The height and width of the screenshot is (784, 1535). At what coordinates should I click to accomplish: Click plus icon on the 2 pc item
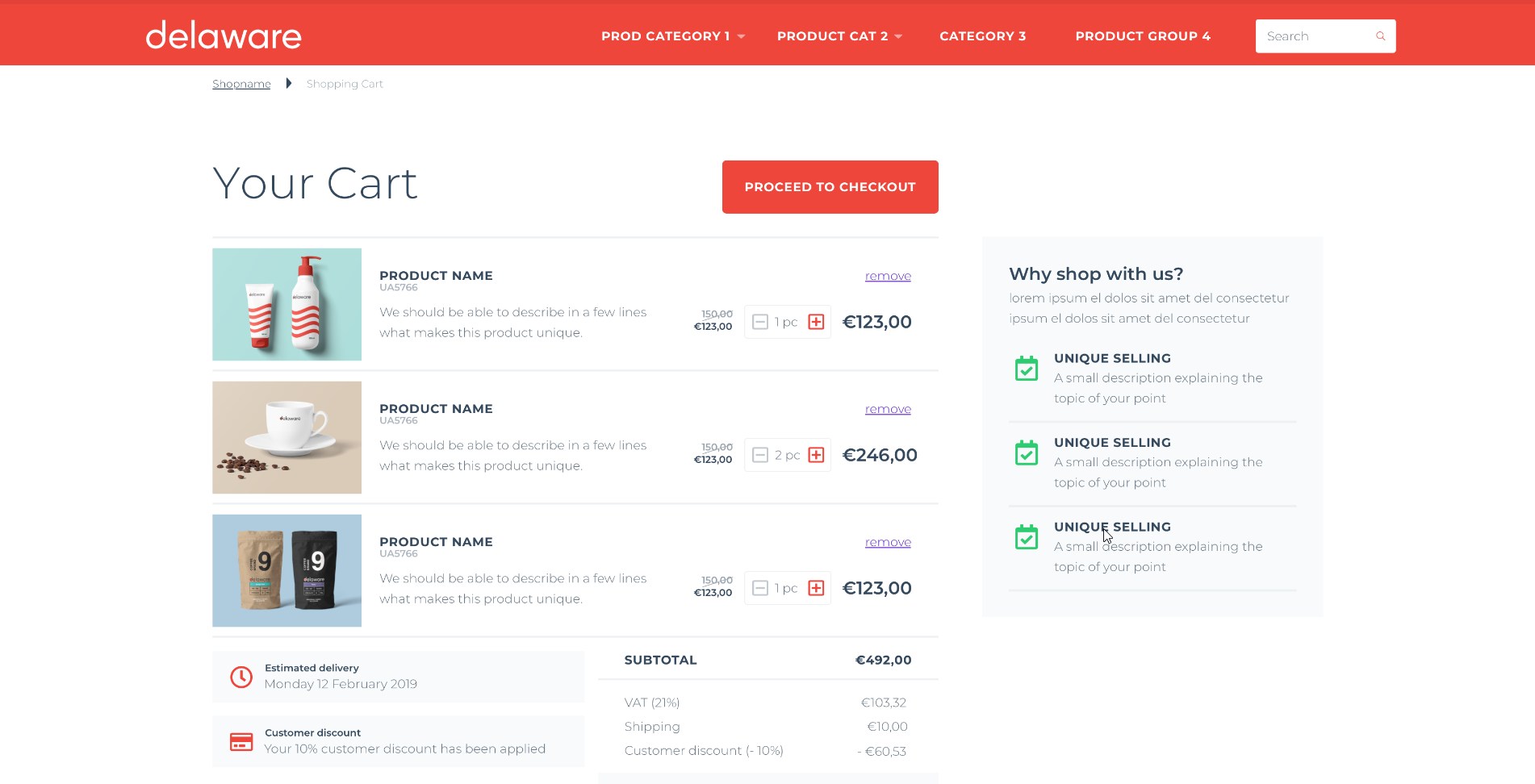pyautogui.click(x=816, y=455)
